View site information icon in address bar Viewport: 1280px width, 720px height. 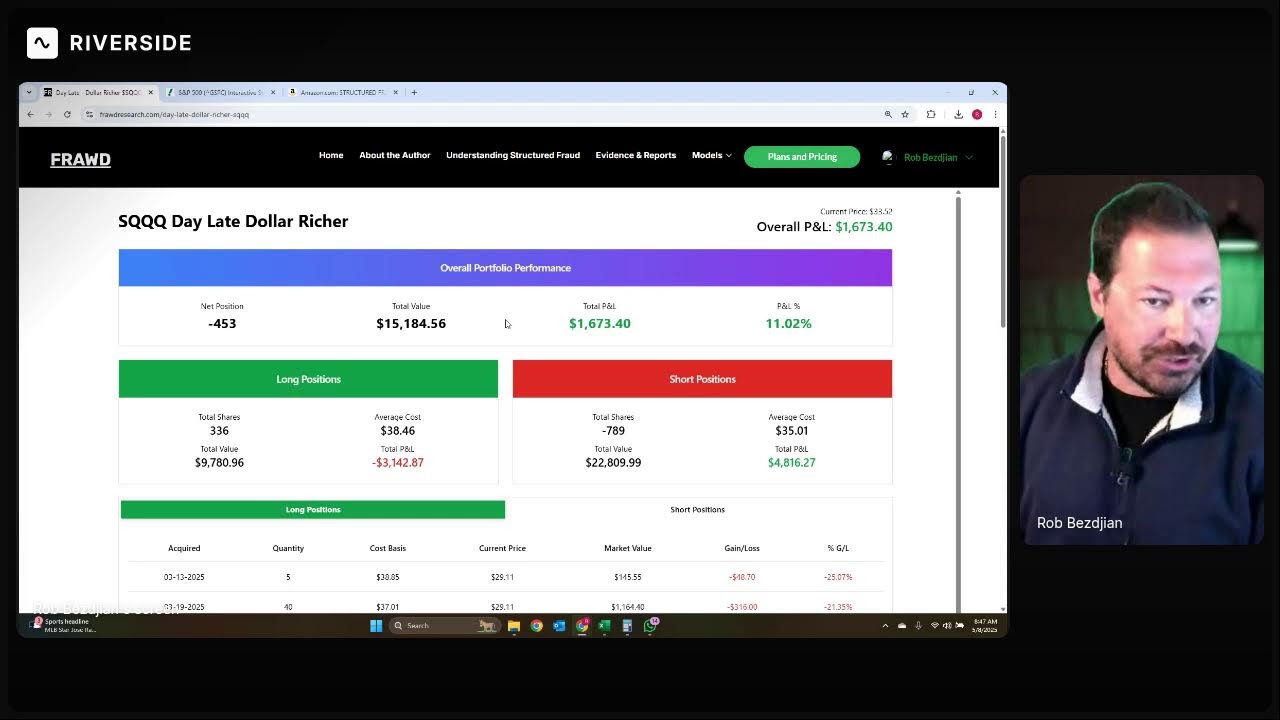point(89,114)
